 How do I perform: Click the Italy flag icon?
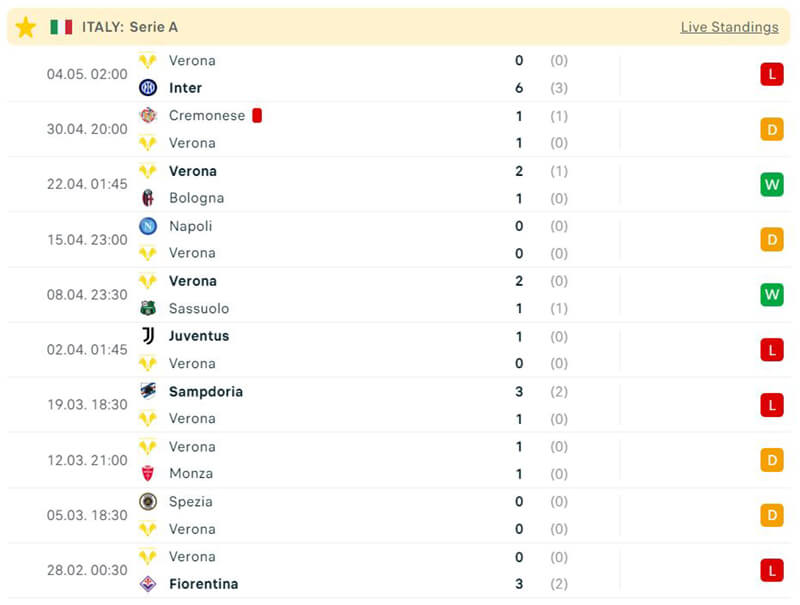pyautogui.click(x=61, y=27)
